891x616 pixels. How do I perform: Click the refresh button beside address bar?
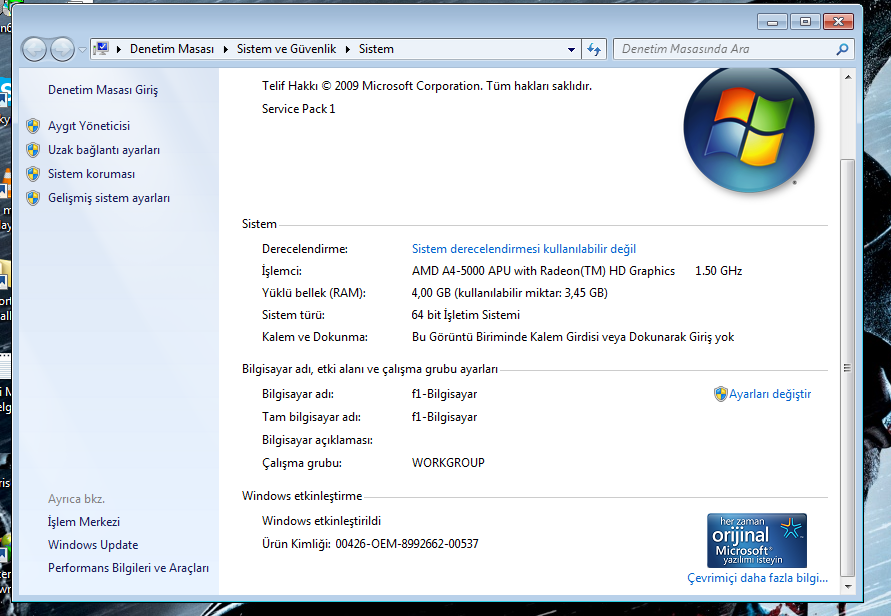coord(594,49)
